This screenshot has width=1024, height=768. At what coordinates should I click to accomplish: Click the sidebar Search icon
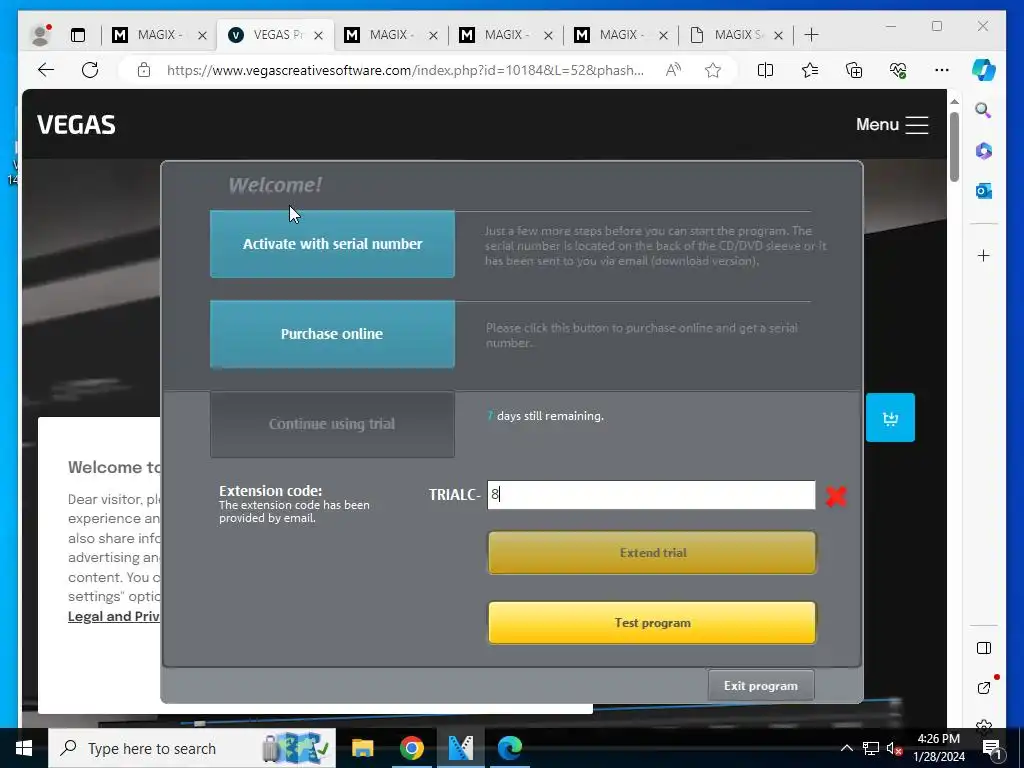984,110
